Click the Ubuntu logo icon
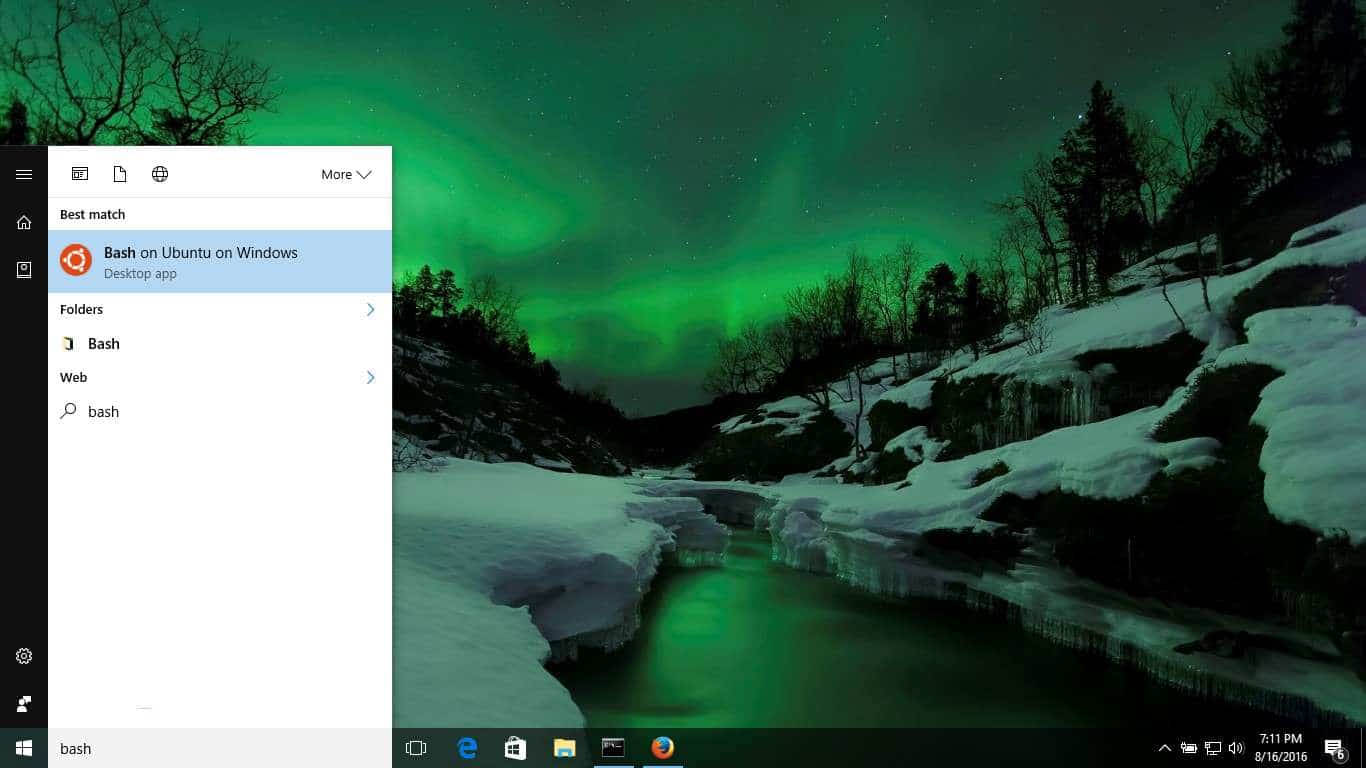Screen dimensions: 1366x768 tap(76, 261)
